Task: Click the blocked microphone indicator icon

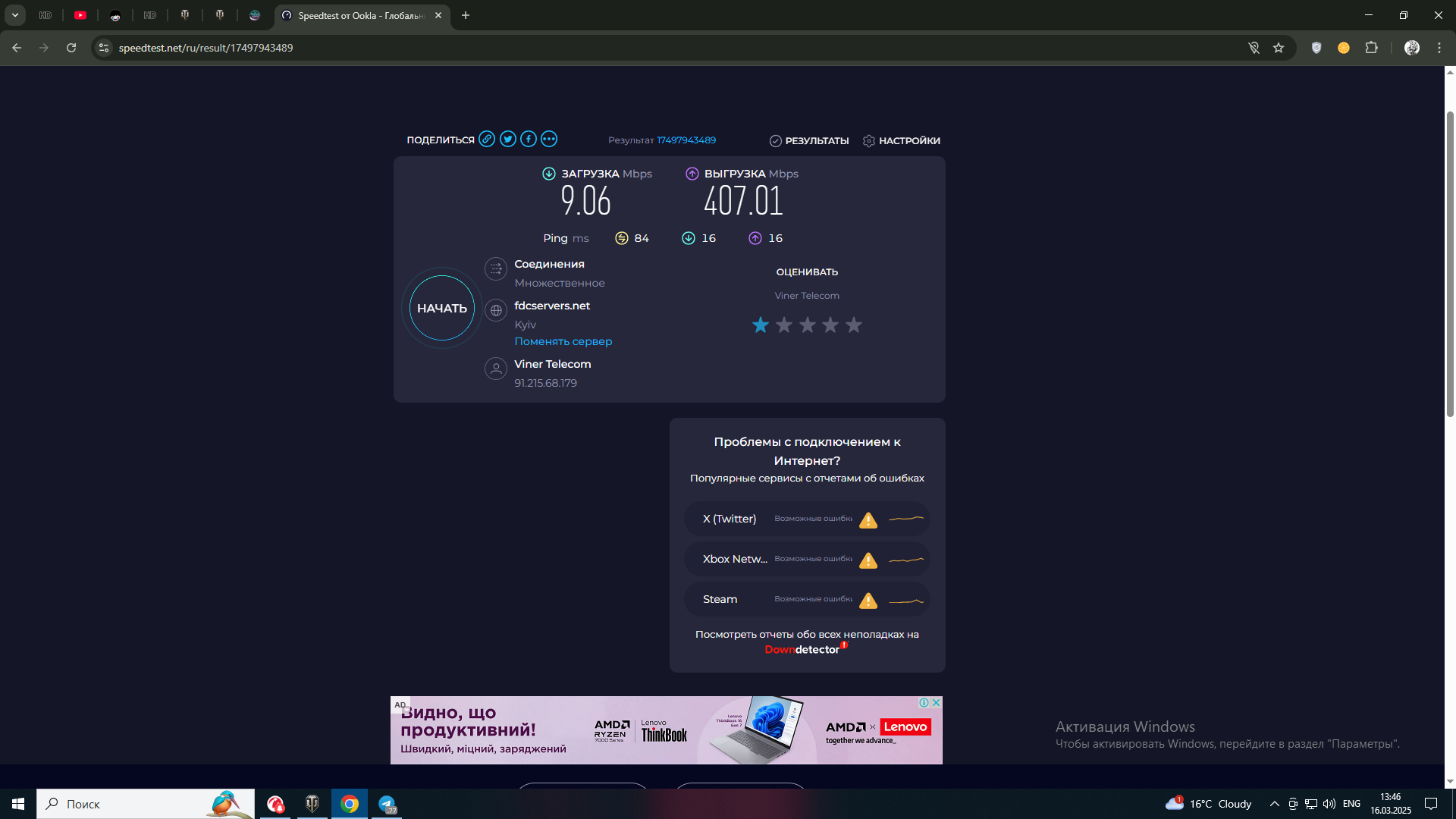Action: (x=1254, y=48)
